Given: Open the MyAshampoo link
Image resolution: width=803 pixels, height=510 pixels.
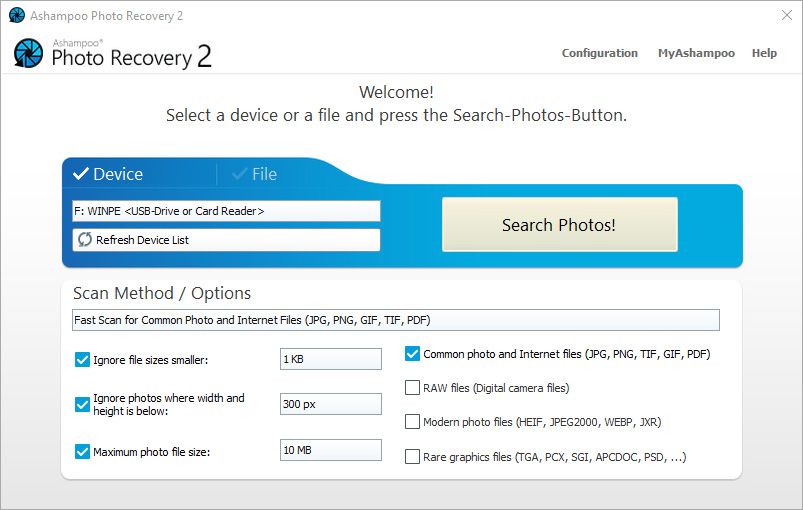Looking at the screenshot, I should click(696, 53).
